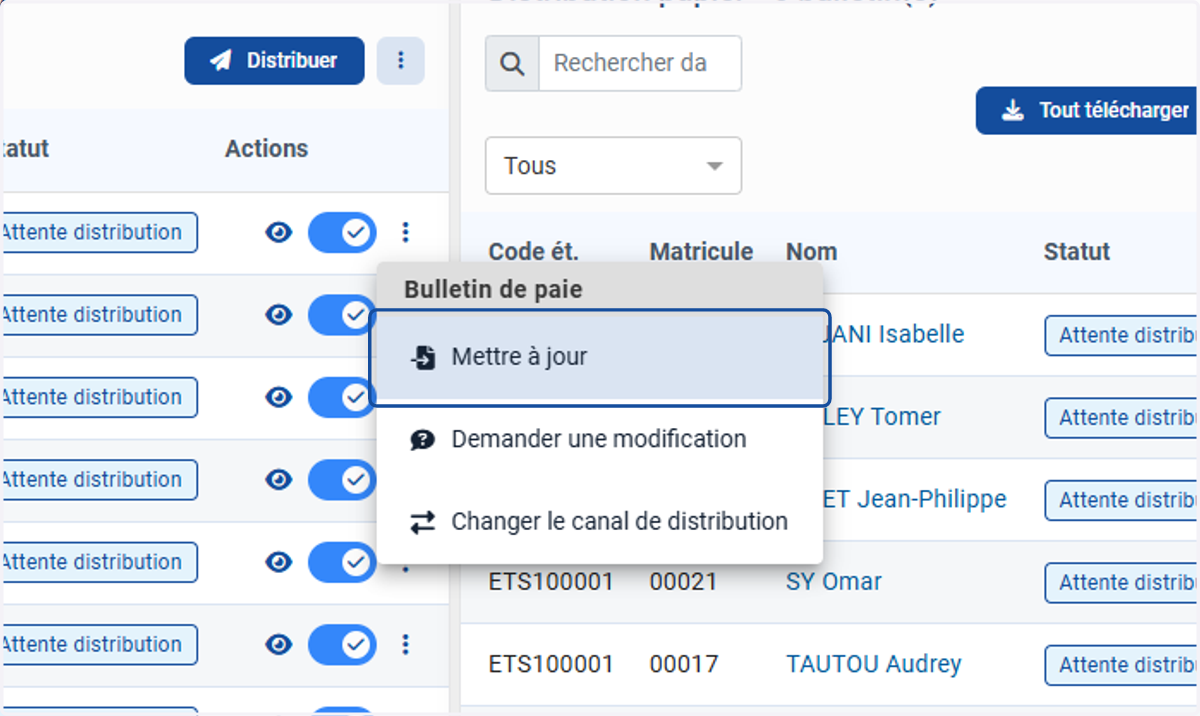
Task: Choose Demander une modification
Action: point(600,439)
